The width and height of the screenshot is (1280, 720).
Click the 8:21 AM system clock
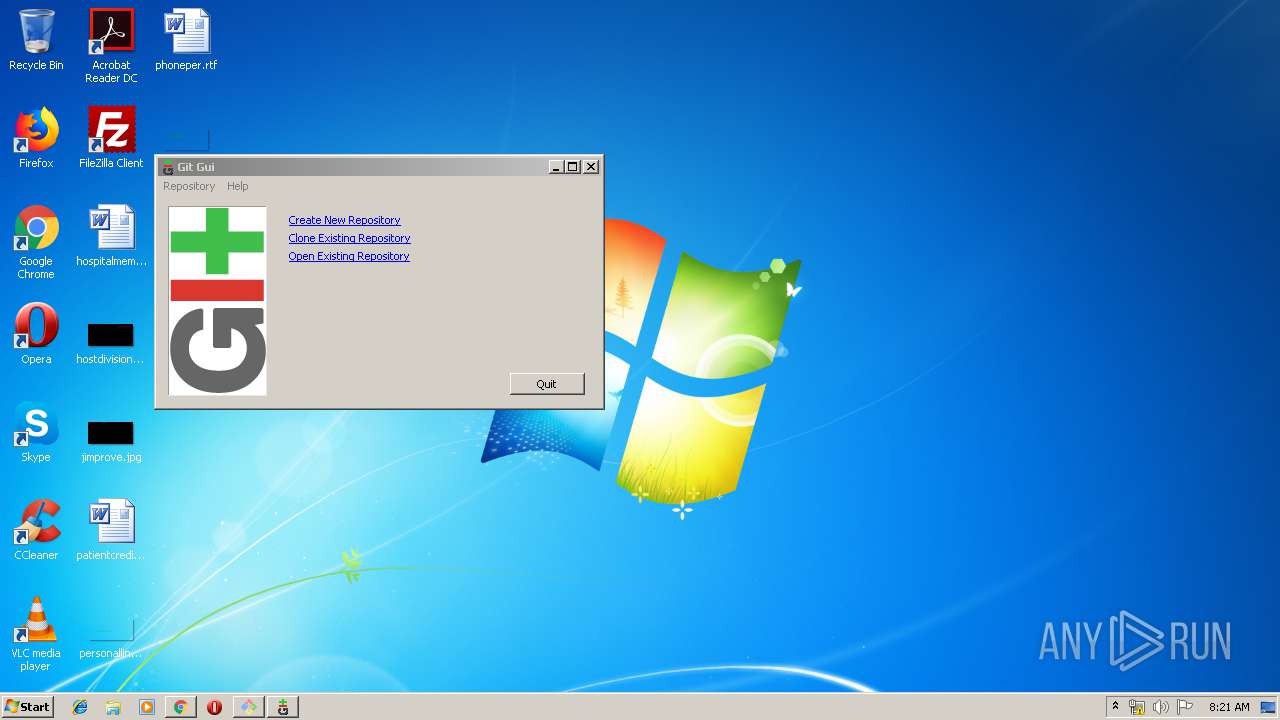[x=1229, y=707]
